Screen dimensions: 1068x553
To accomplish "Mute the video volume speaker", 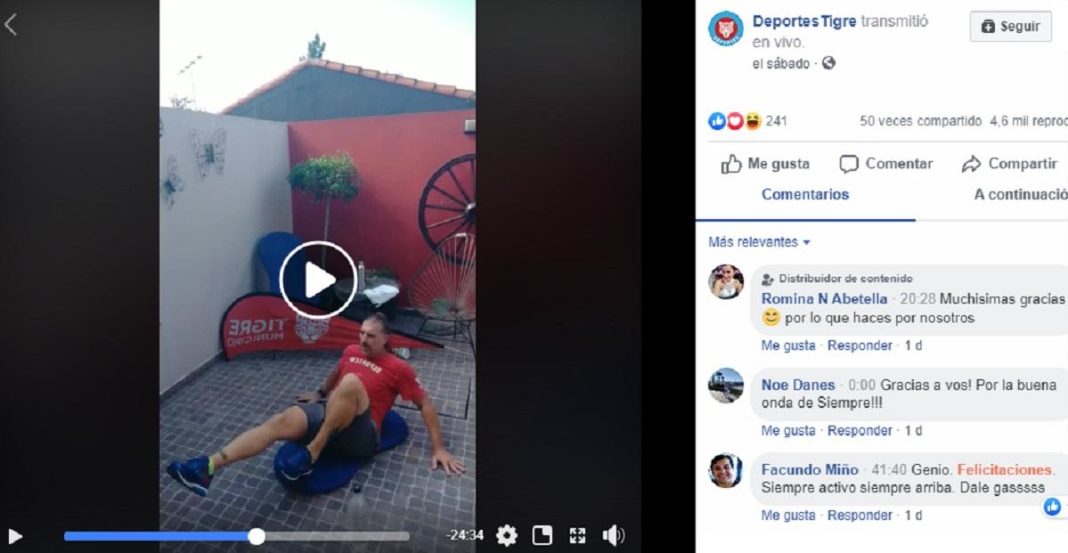I will coord(613,535).
